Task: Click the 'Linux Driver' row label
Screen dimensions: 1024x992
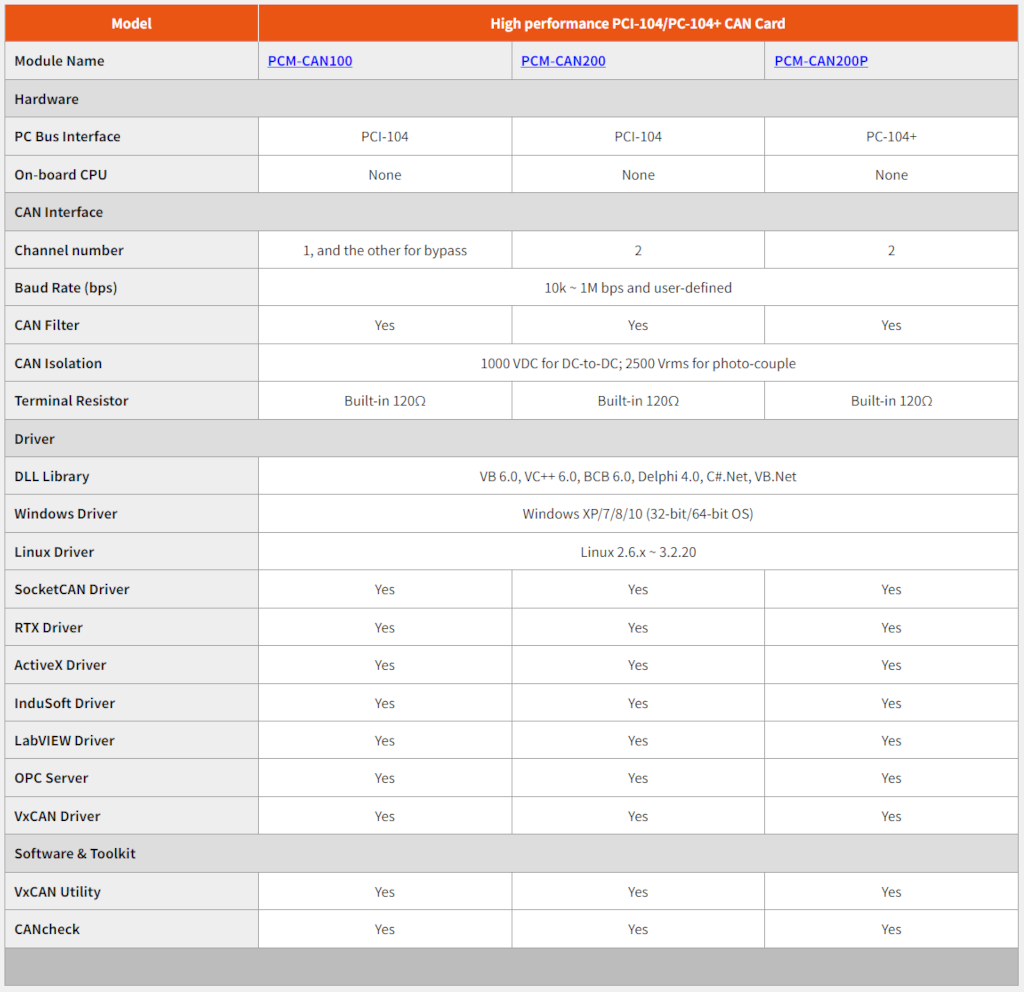Action: 54,552
